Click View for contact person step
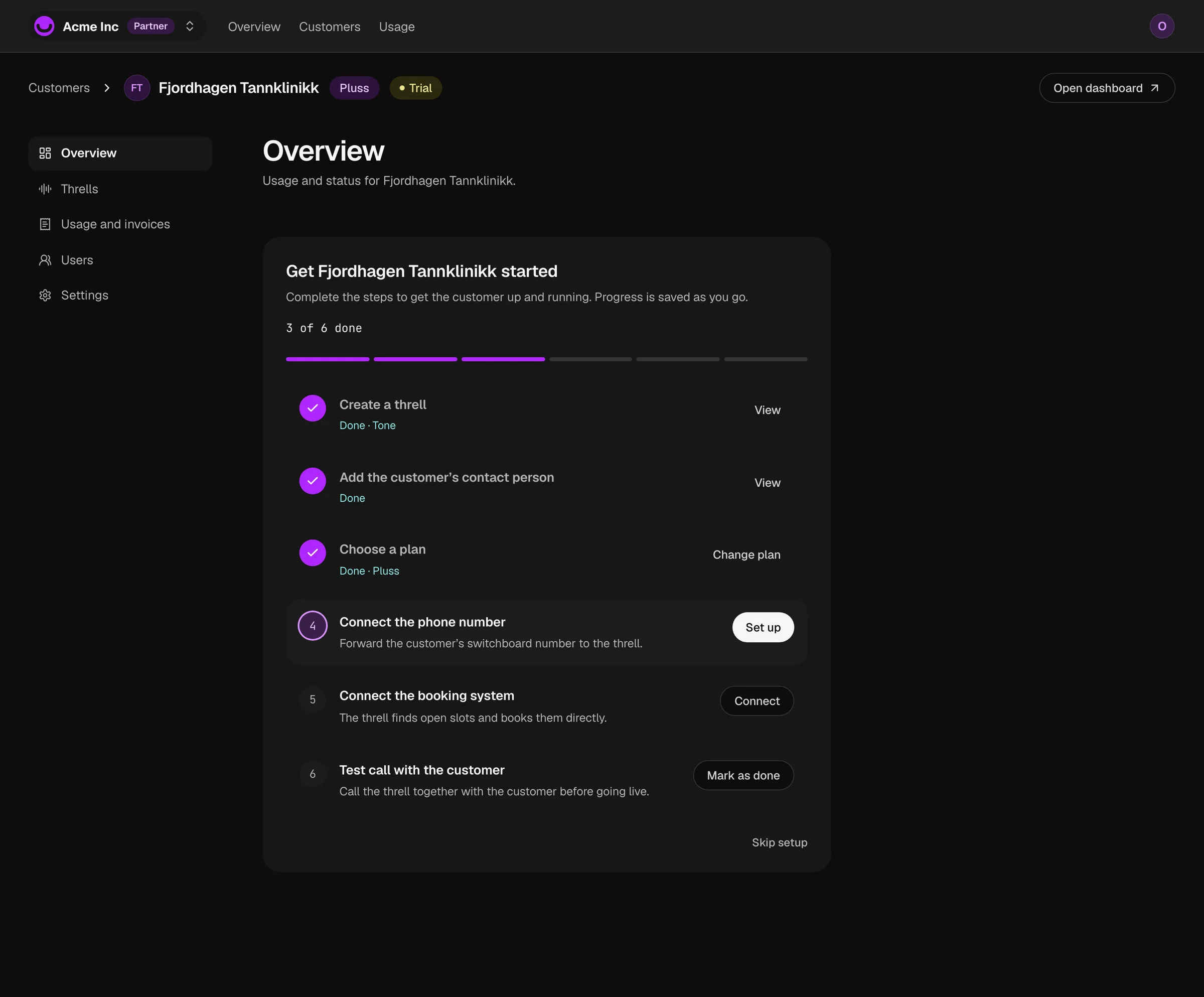This screenshot has width=1204, height=997. [x=767, y=483]
